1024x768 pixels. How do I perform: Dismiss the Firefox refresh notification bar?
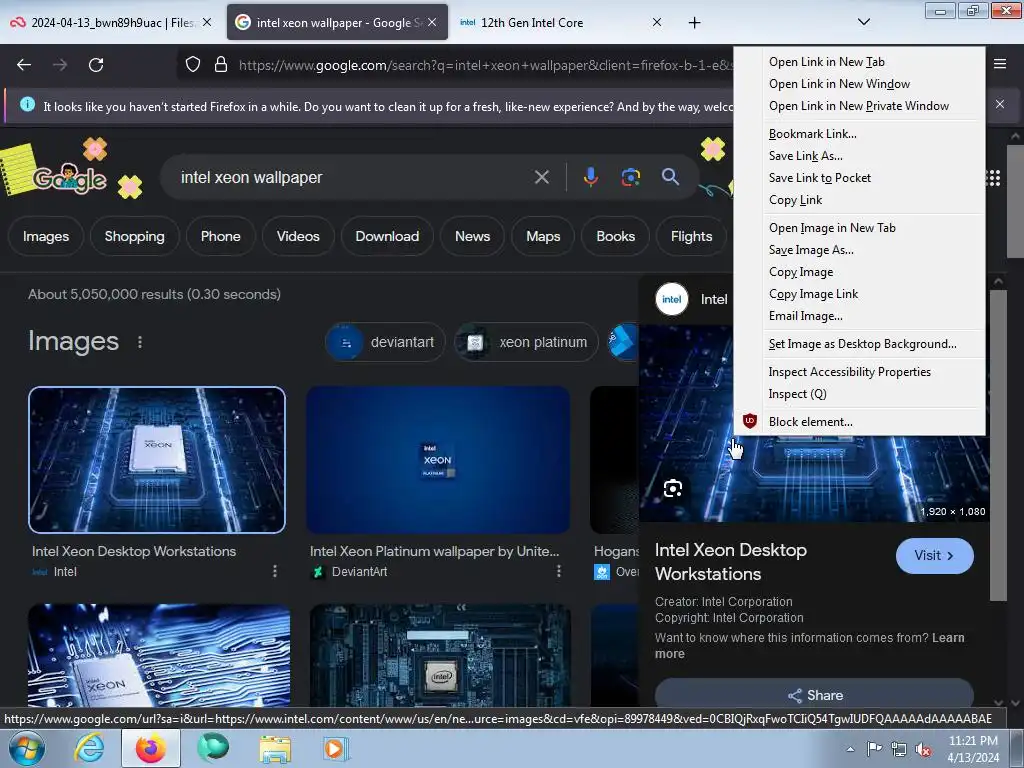click(x=1000, y=104)
